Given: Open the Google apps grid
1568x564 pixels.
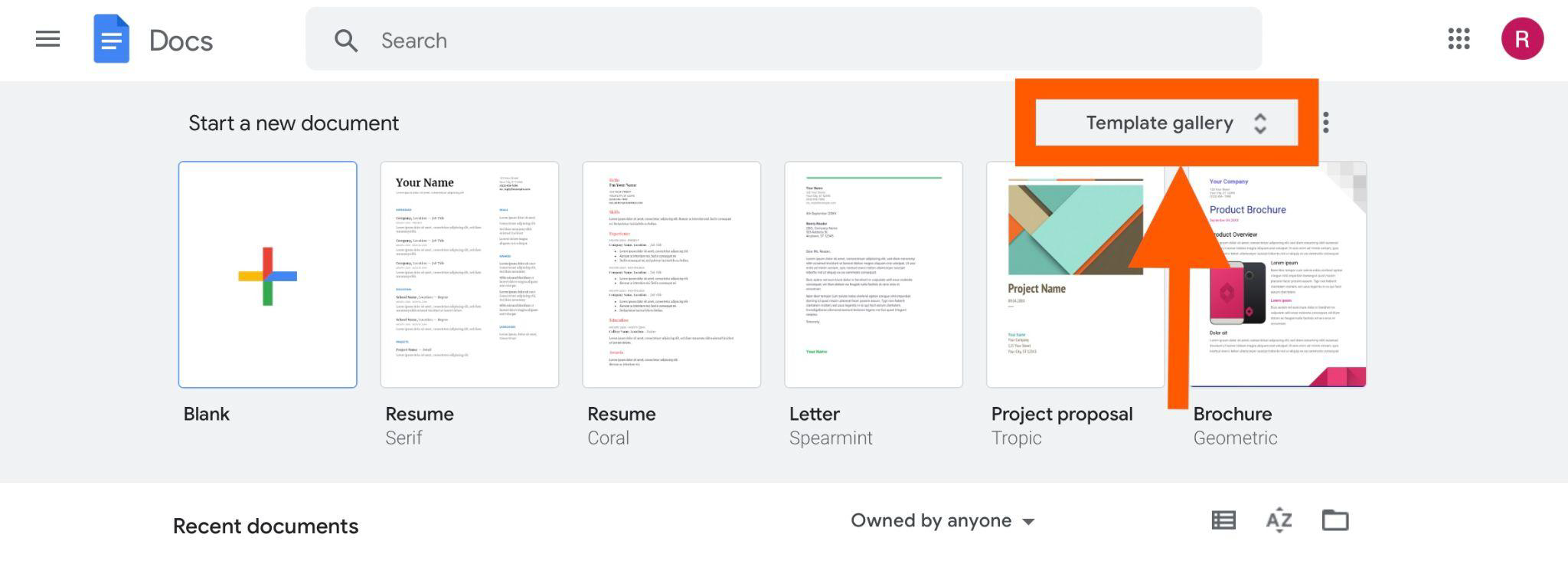Looking at the screenshot, I should point(1459,39).
